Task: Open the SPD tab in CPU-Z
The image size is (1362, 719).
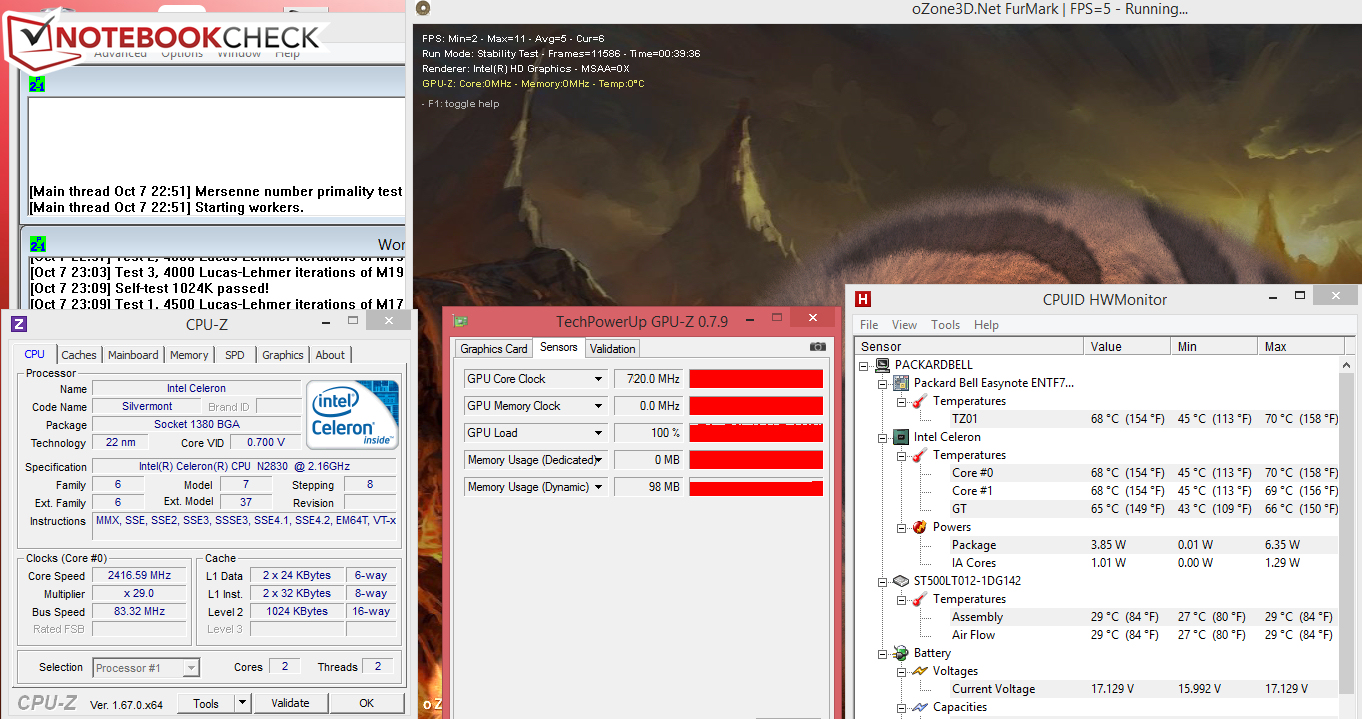Action: 235,355
